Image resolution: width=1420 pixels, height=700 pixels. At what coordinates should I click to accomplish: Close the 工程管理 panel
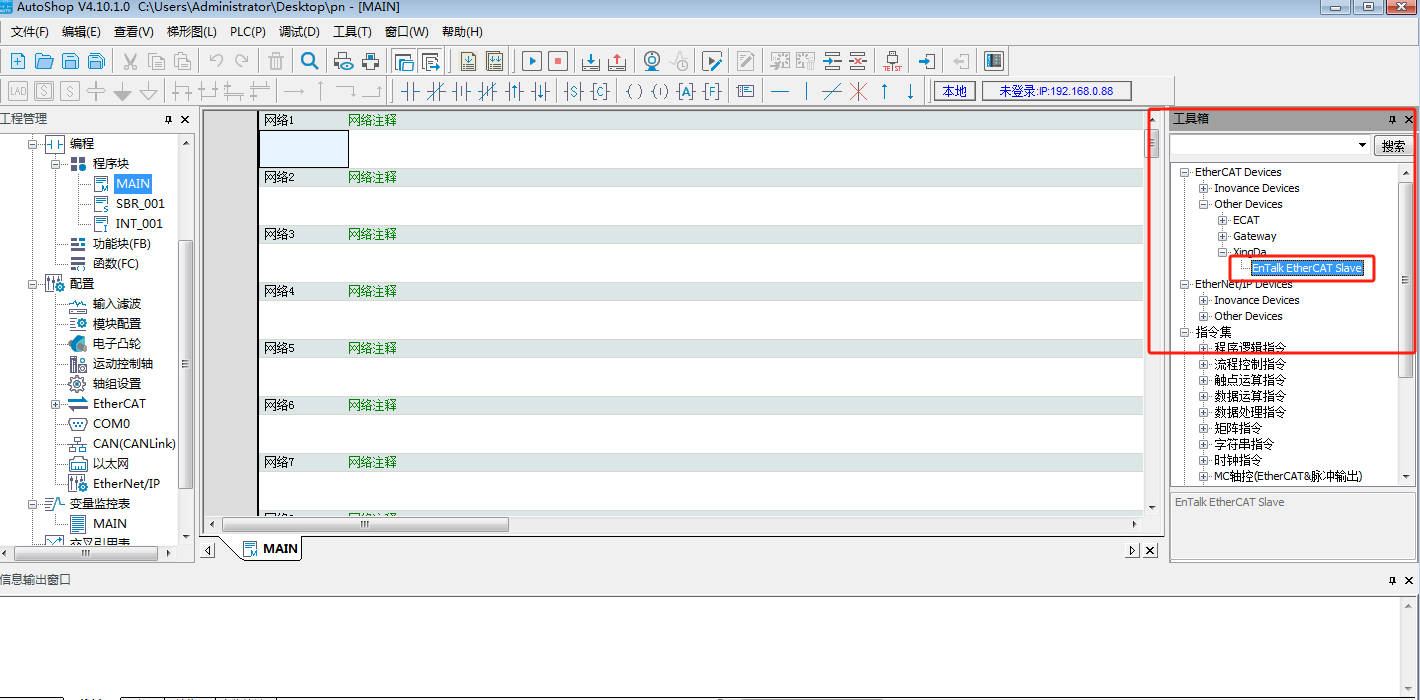pyautogui.click(x=185, y=120)
